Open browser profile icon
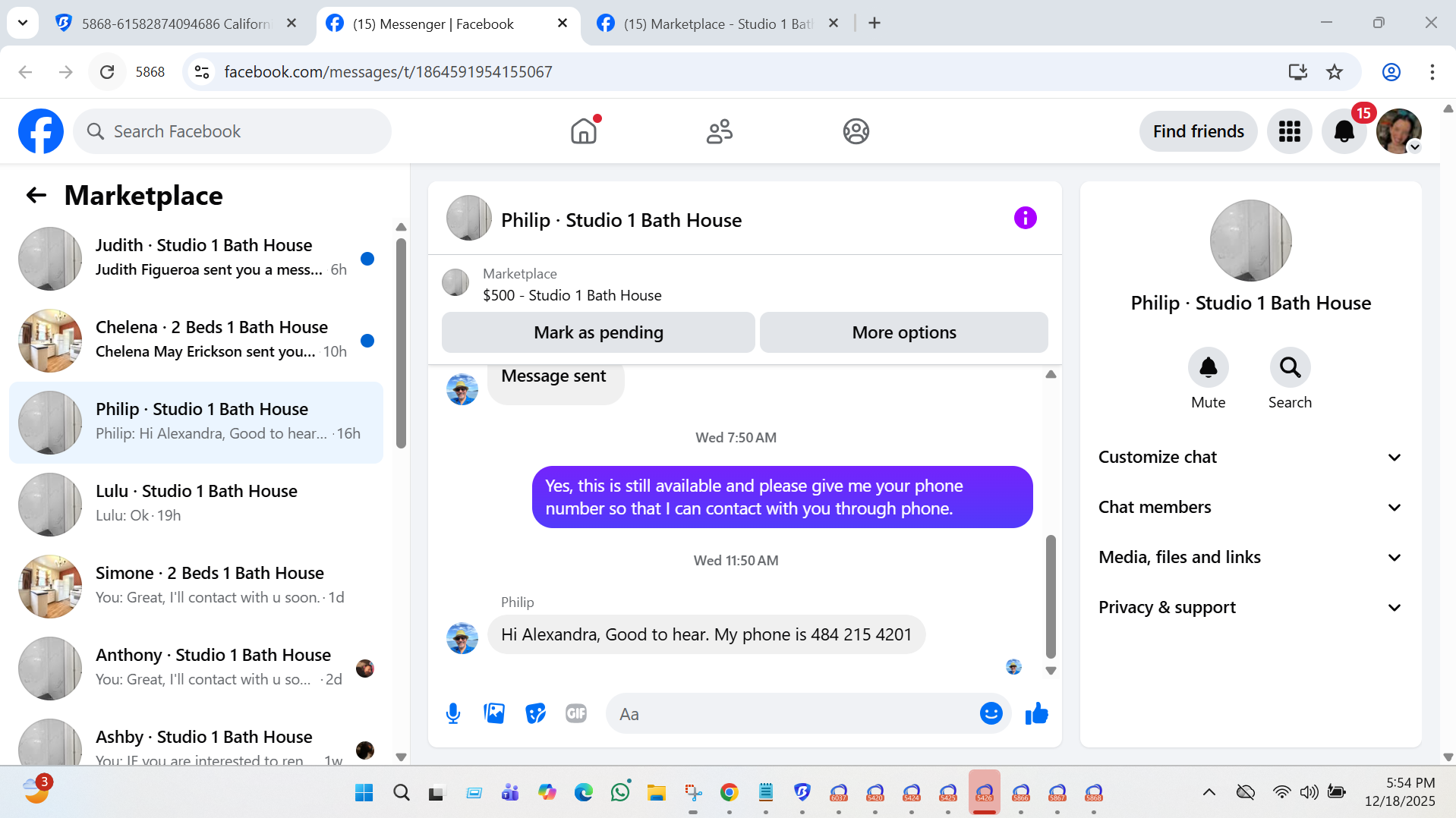This screenshot has width=1456, height=818. tap(1391, 72)
